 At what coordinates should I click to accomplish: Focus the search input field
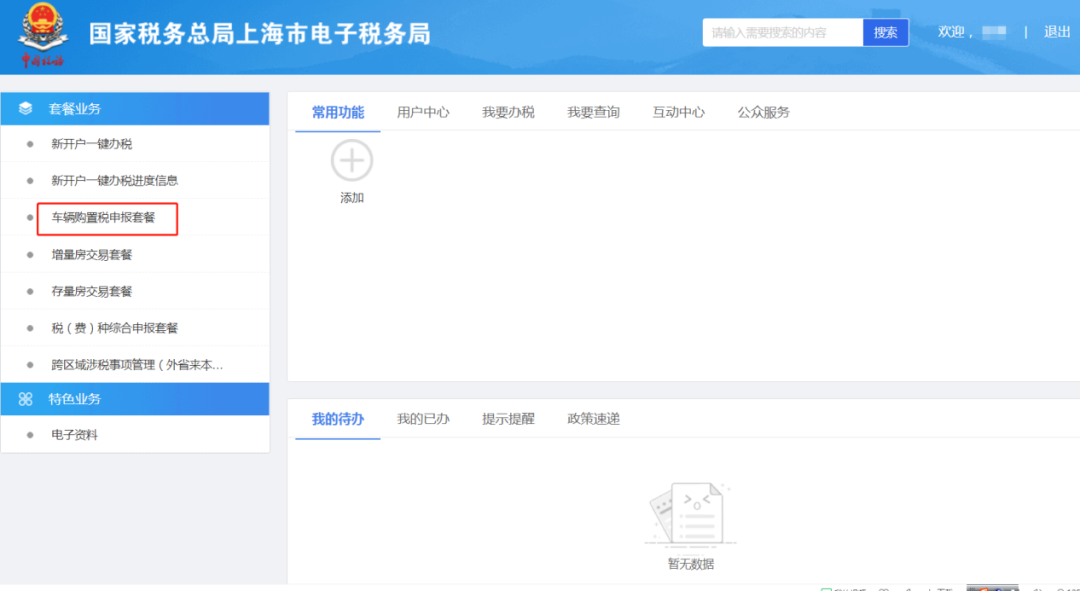tap(782, 33)
